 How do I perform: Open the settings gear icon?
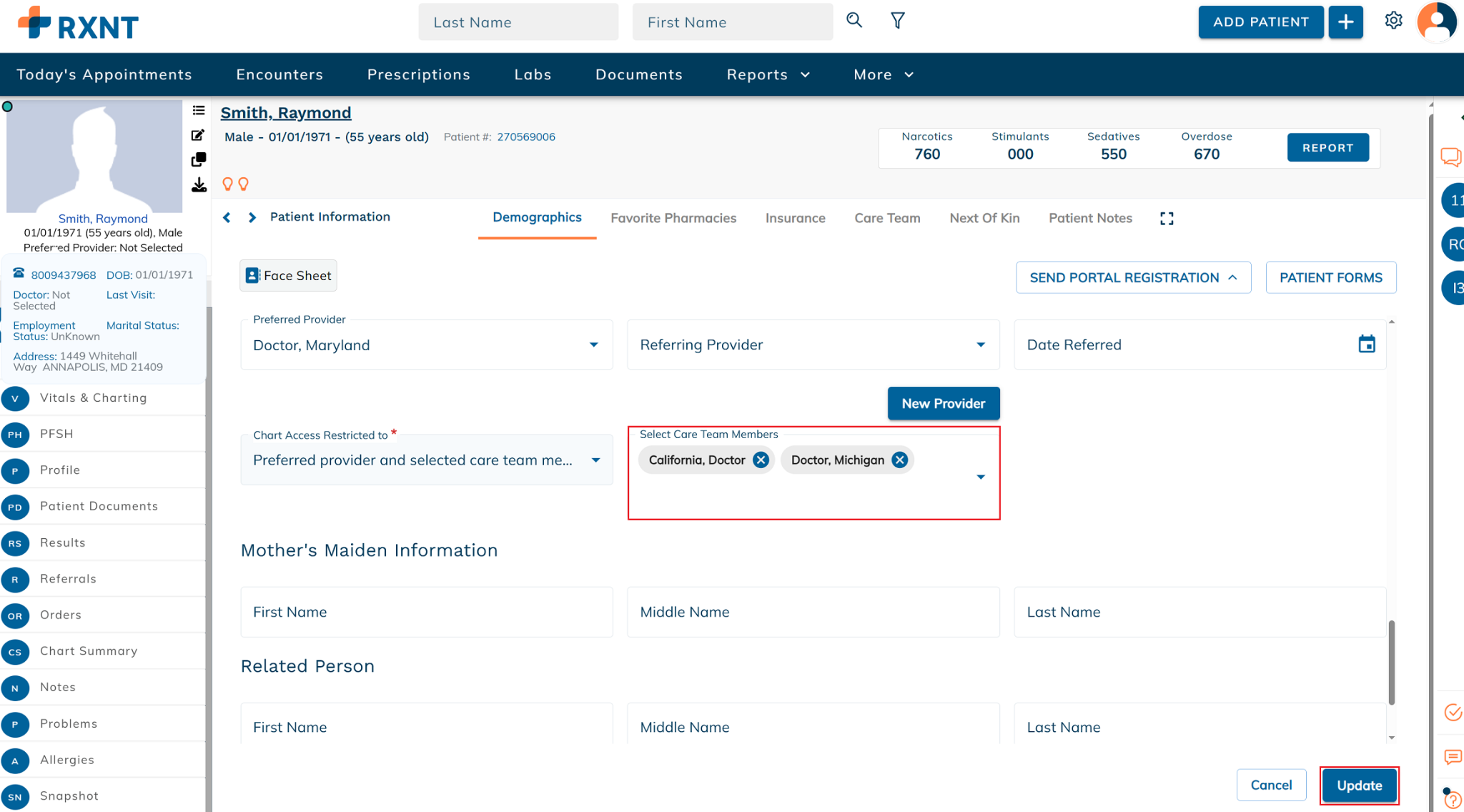pyautogui.click(x=1393, y=21)
